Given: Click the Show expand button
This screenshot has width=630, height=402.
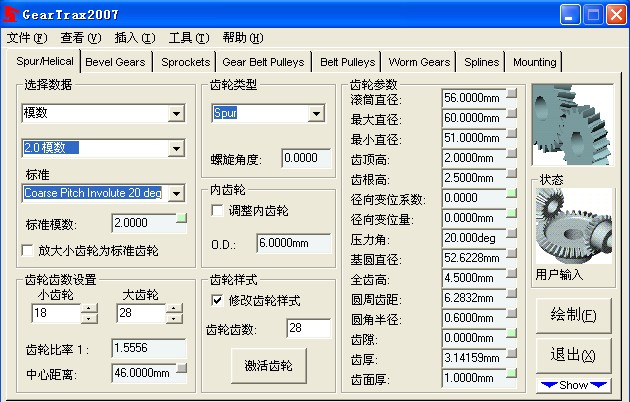Looking at the screenshot, I should tap(574, 385).
